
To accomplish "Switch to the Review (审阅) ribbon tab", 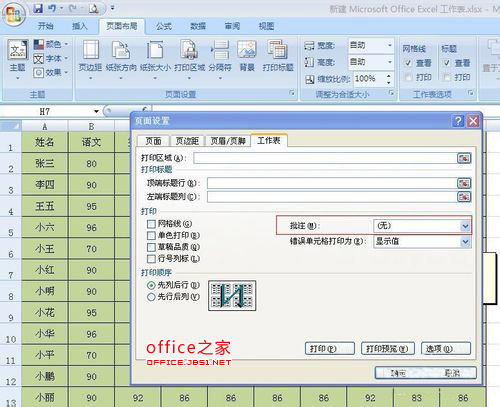I will click(x=232, y=26).
